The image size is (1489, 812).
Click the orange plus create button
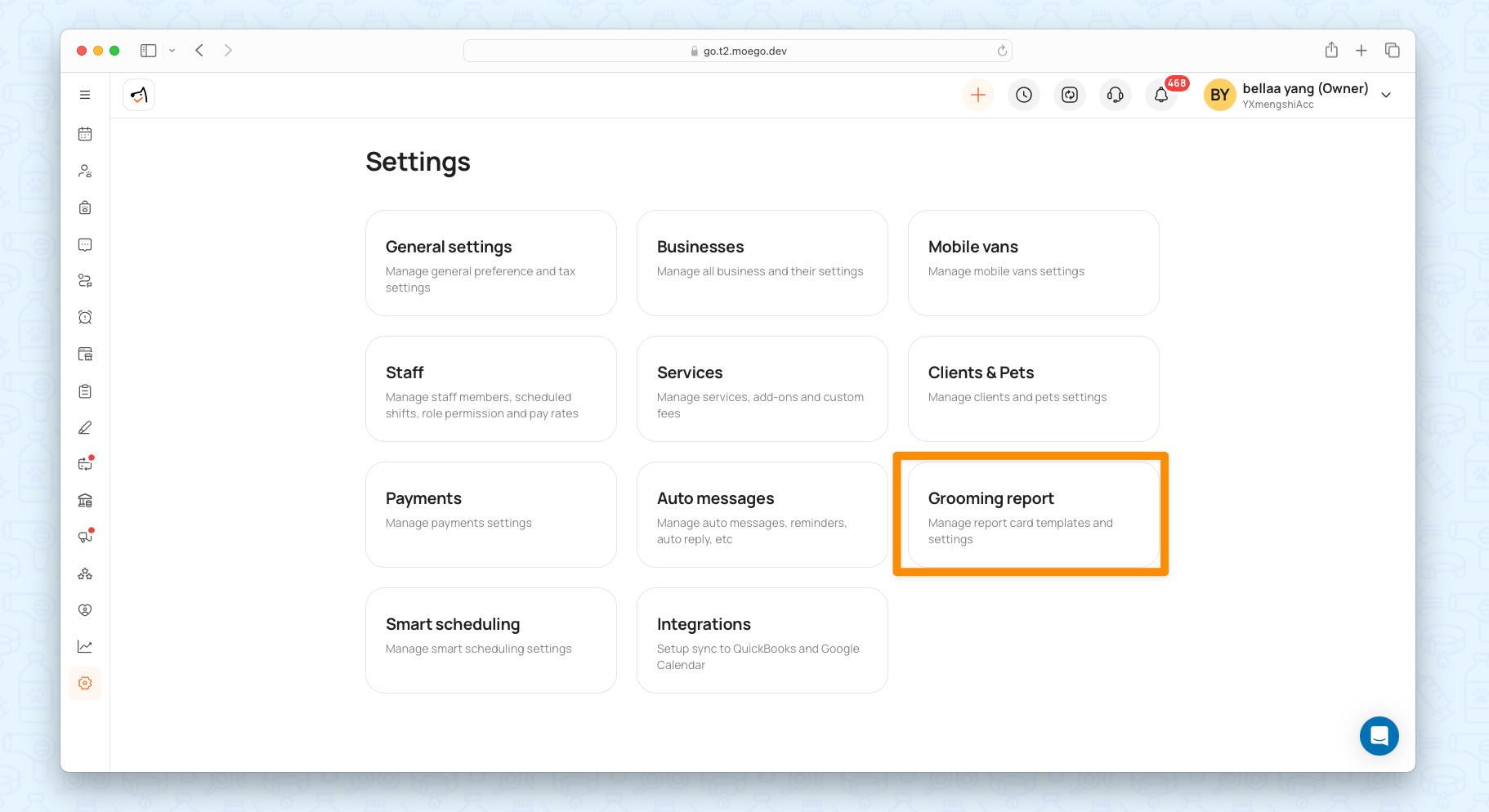point(977,96)
